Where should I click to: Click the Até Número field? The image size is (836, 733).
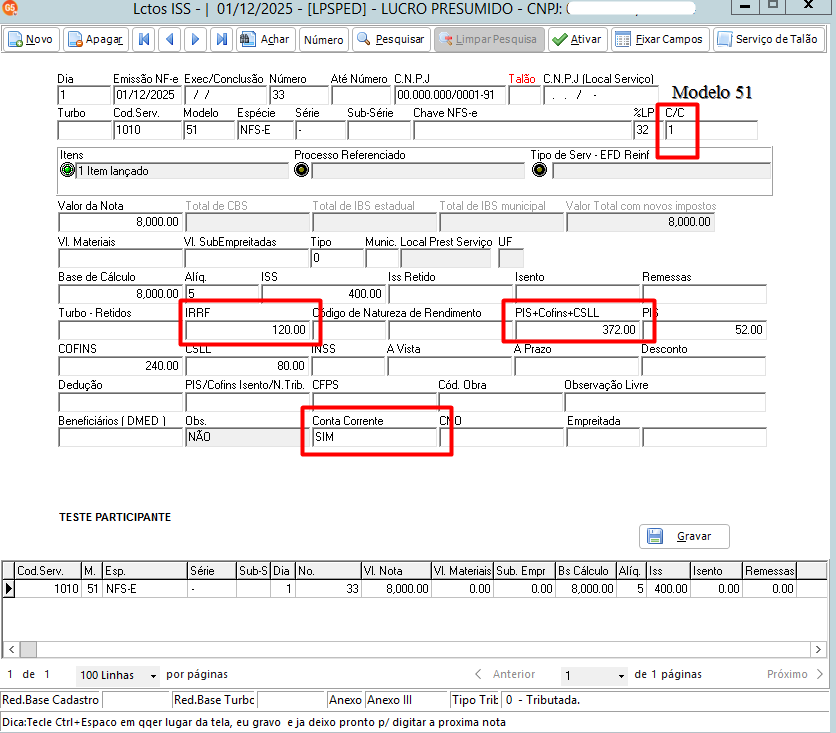[x=361, y=95]
